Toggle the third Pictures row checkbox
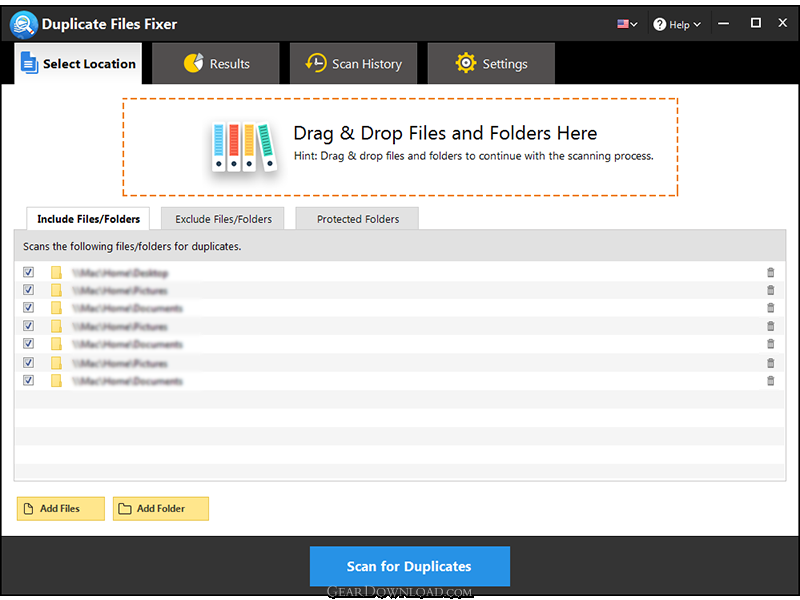The image size is (800, 600). (29, 363)
